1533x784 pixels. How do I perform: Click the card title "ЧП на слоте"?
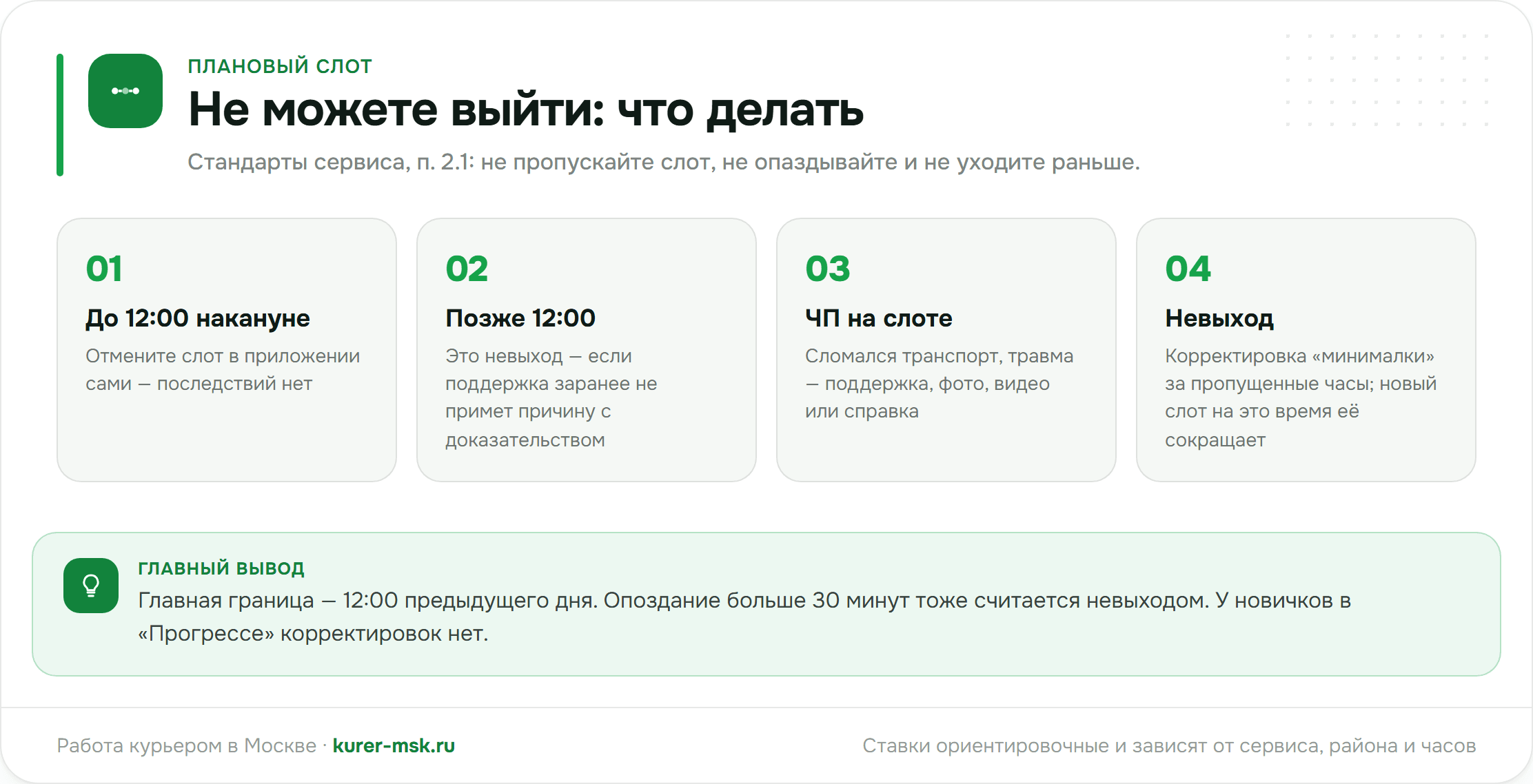tap(879, 318)
